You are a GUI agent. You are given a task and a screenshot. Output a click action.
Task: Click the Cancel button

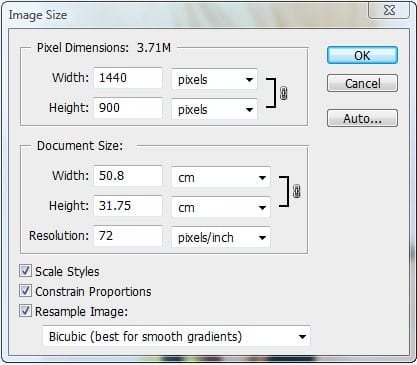coord(362,83)
